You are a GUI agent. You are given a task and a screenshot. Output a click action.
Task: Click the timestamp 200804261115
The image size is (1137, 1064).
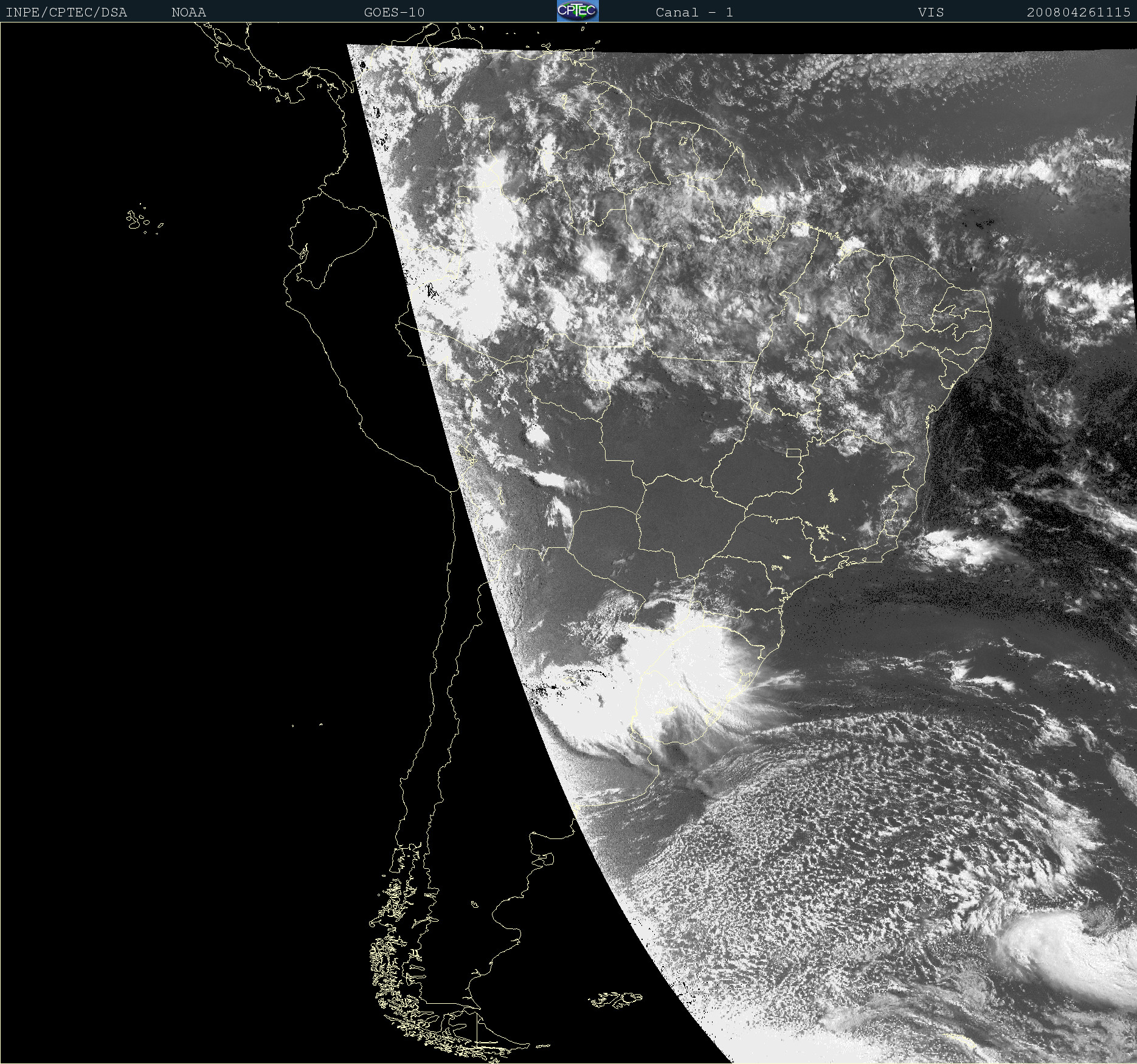1079,12
